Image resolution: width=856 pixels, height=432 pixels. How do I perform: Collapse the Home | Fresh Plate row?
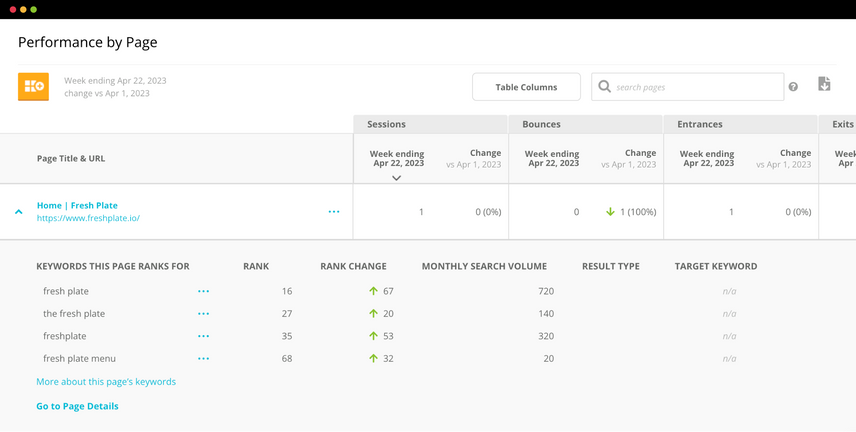tap(19, 211)
